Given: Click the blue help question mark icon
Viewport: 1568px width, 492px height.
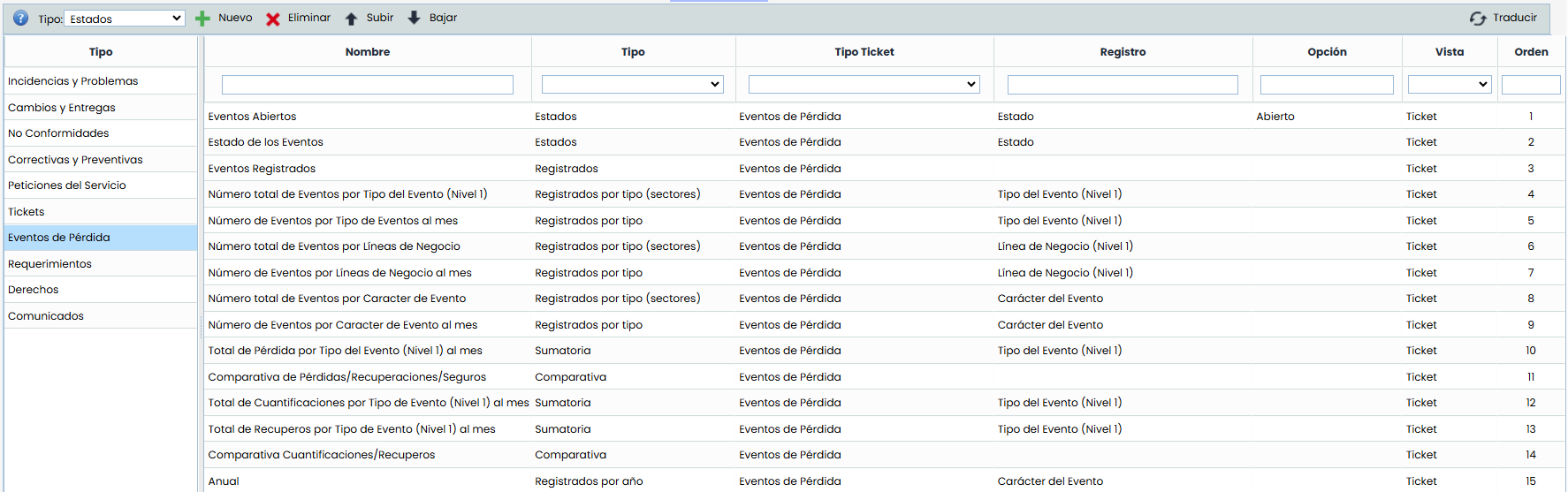Looking at the screenshot, I should tap(20, 18).
